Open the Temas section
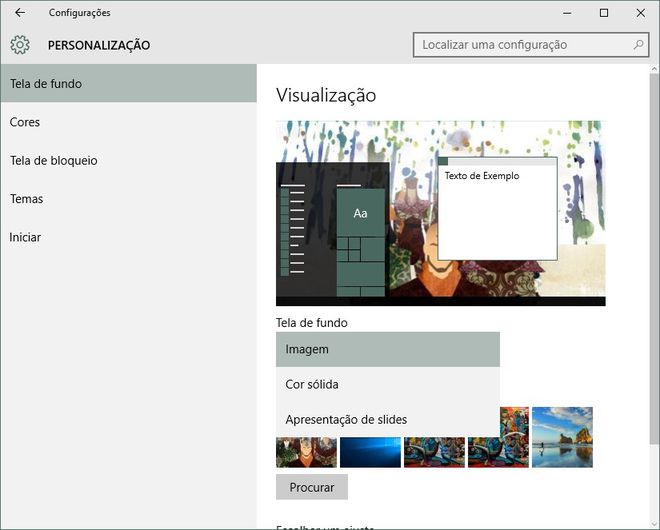660x530 pixels. coord(128,199)
